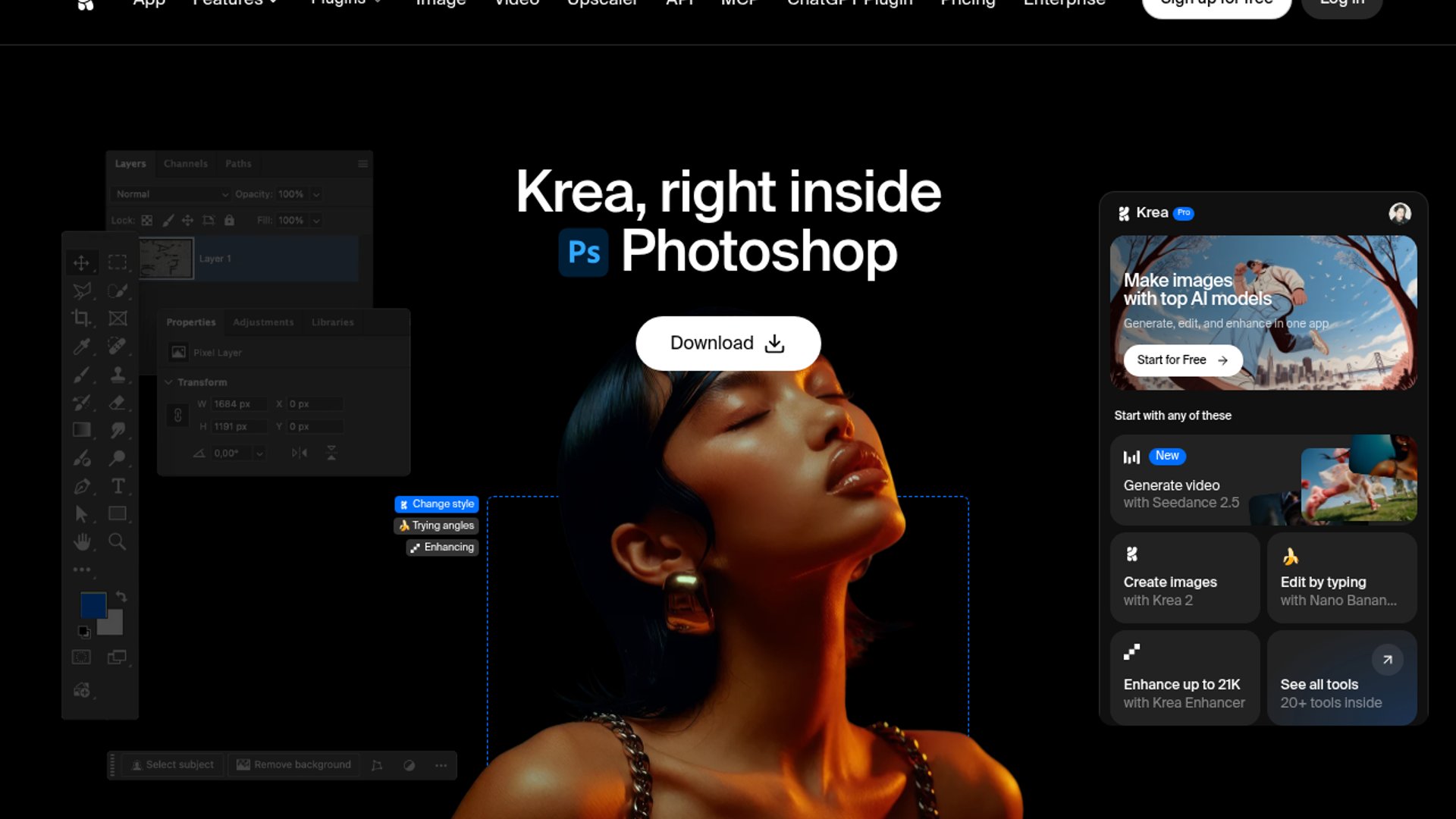Select the Type tool

(118, 486)
